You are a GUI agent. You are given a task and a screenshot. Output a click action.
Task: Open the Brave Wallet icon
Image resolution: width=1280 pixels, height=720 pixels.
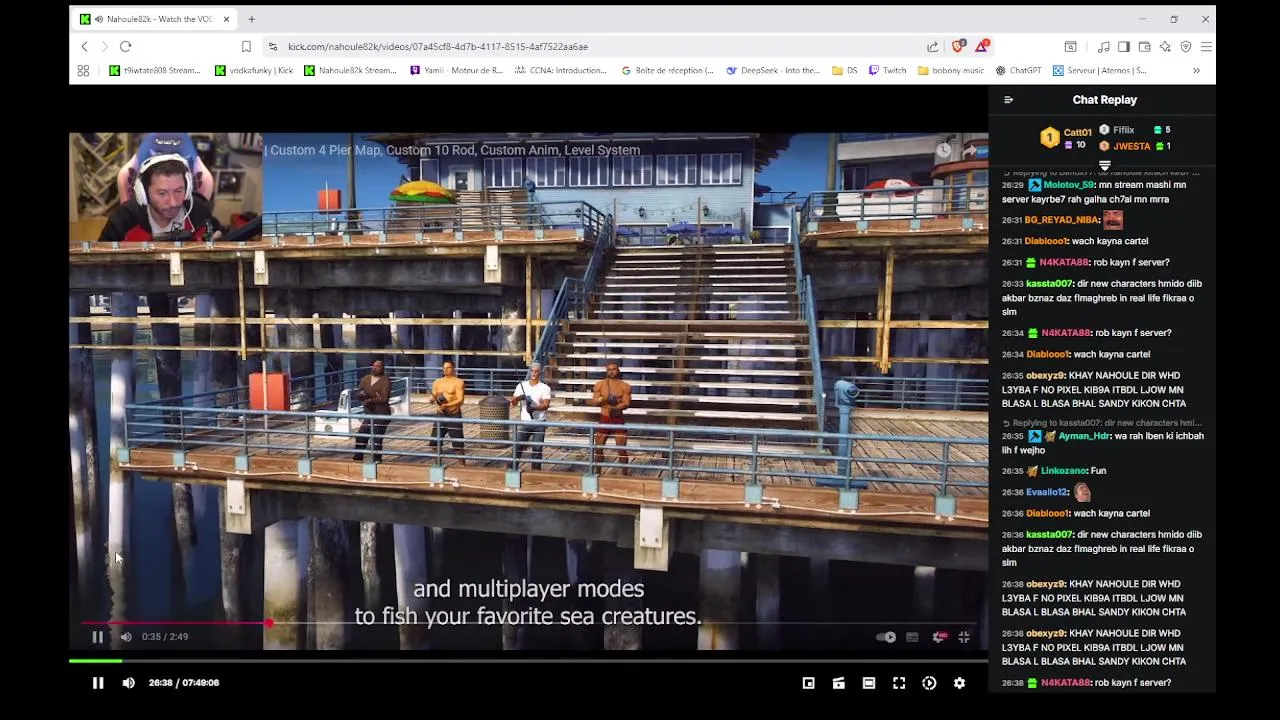pyautogui.click(x=1145, y=47)
